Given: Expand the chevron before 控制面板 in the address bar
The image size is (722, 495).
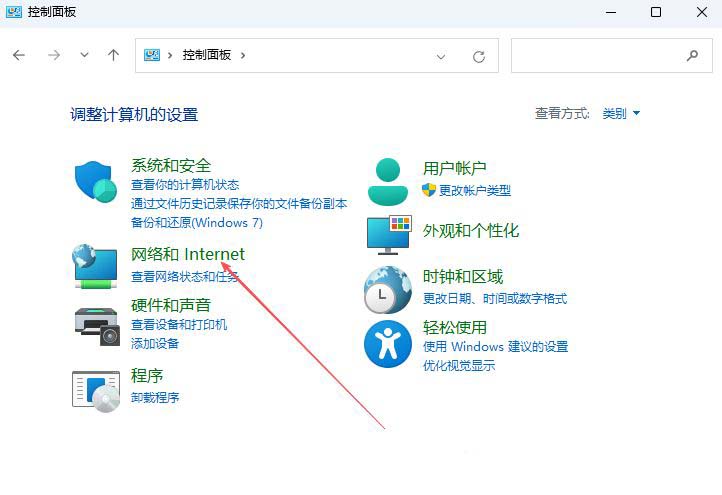Looking at the screenshot, I should [170, 55].
